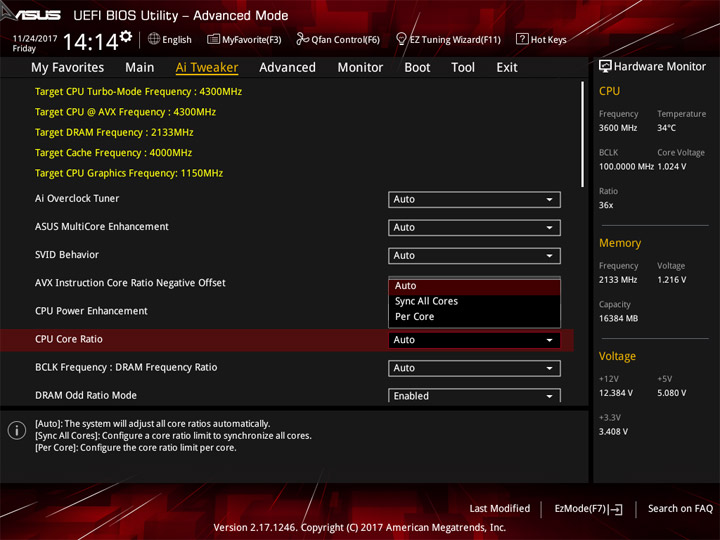Click the settings gear next to clock
720x540 pixels.
[126, 36]
